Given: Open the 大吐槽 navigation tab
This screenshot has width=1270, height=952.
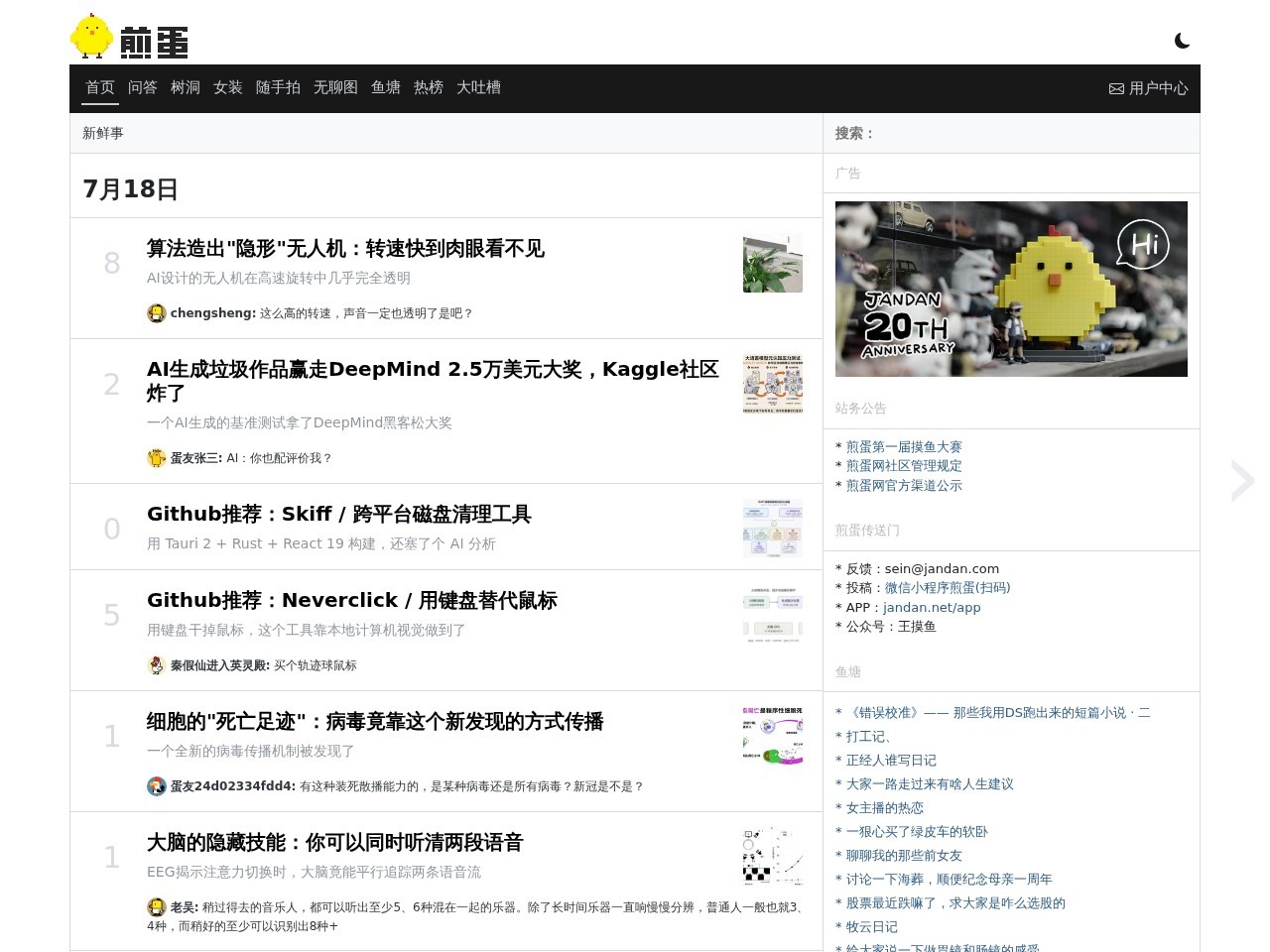Looking at the screenshot, I should coord(478,87).
